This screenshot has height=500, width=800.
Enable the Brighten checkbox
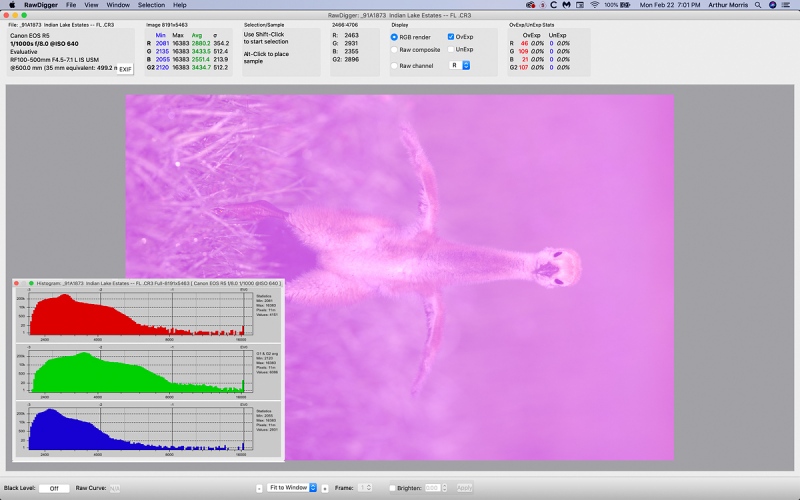(x=392, y=488)
